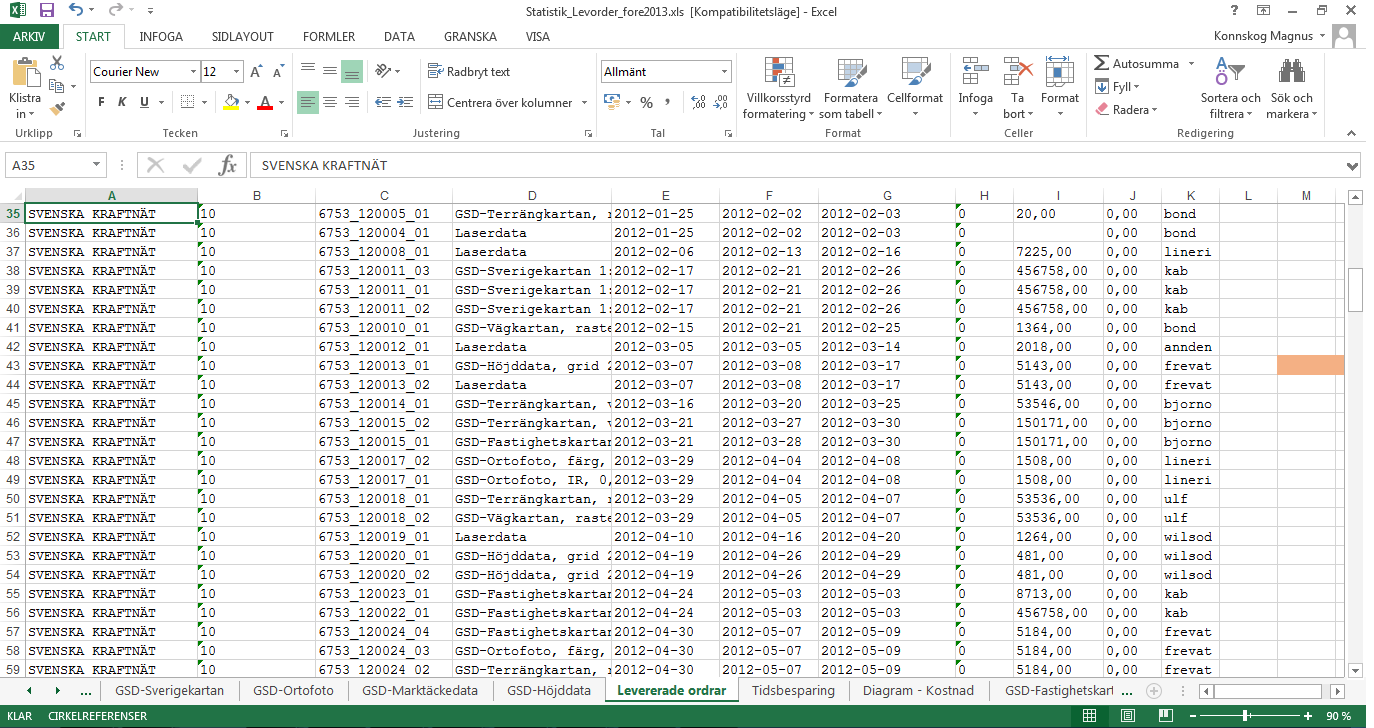
Task: Apply red font color A
Action: coord(264,102)
